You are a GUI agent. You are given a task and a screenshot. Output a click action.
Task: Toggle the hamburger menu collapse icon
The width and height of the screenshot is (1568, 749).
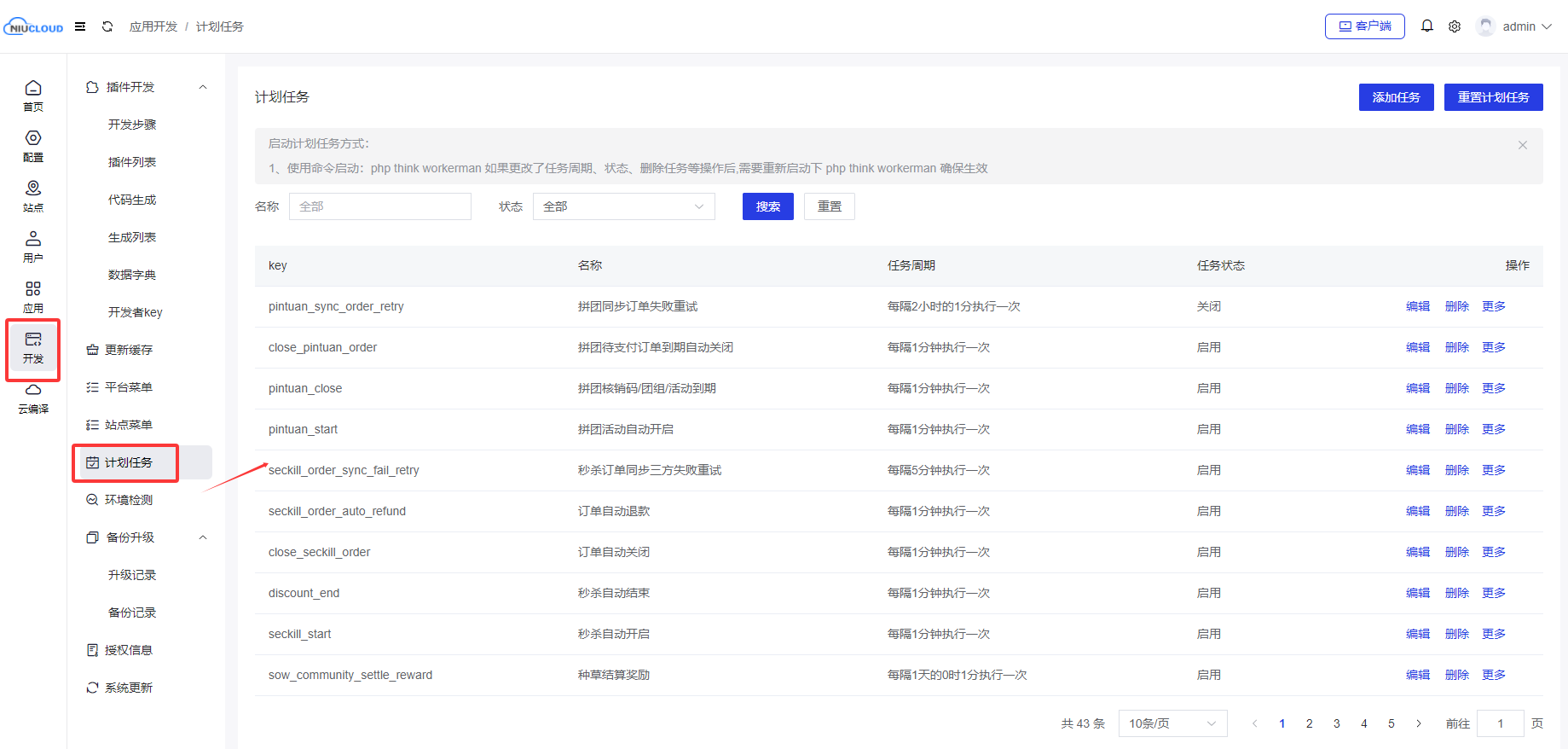(80, 26)
